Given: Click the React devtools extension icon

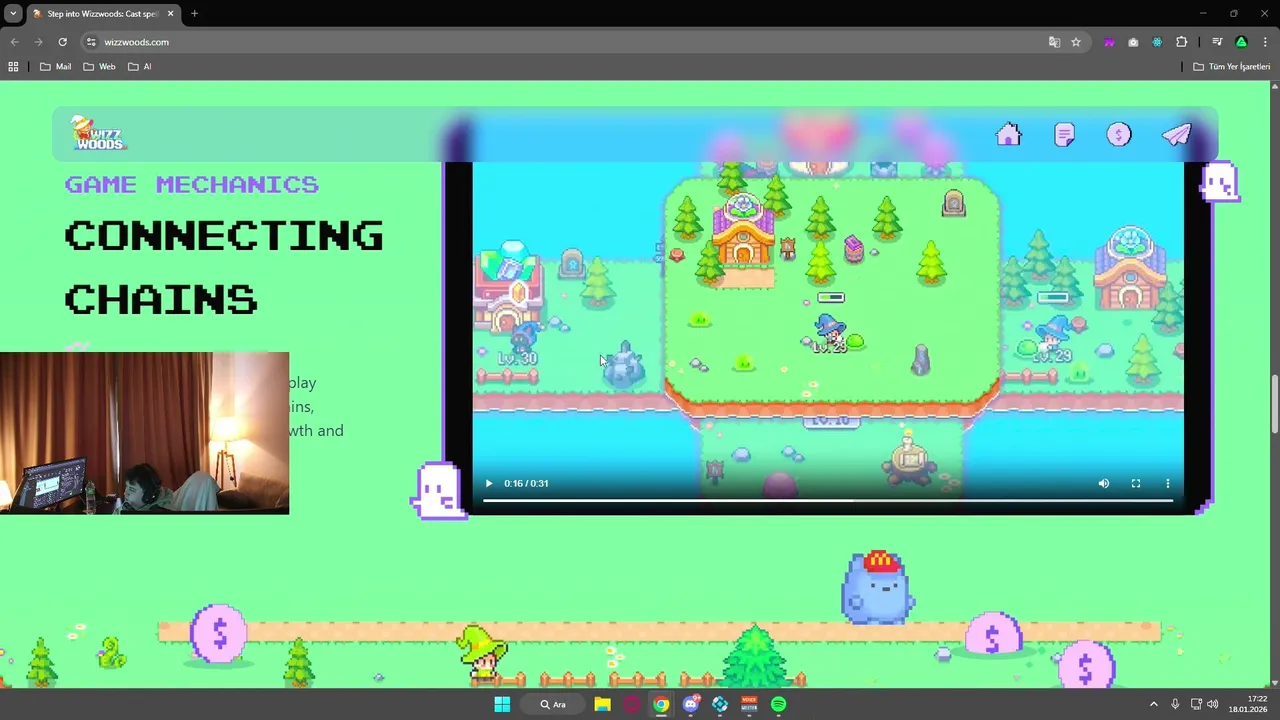Looking at the screenshot, I should (1157, 42).
